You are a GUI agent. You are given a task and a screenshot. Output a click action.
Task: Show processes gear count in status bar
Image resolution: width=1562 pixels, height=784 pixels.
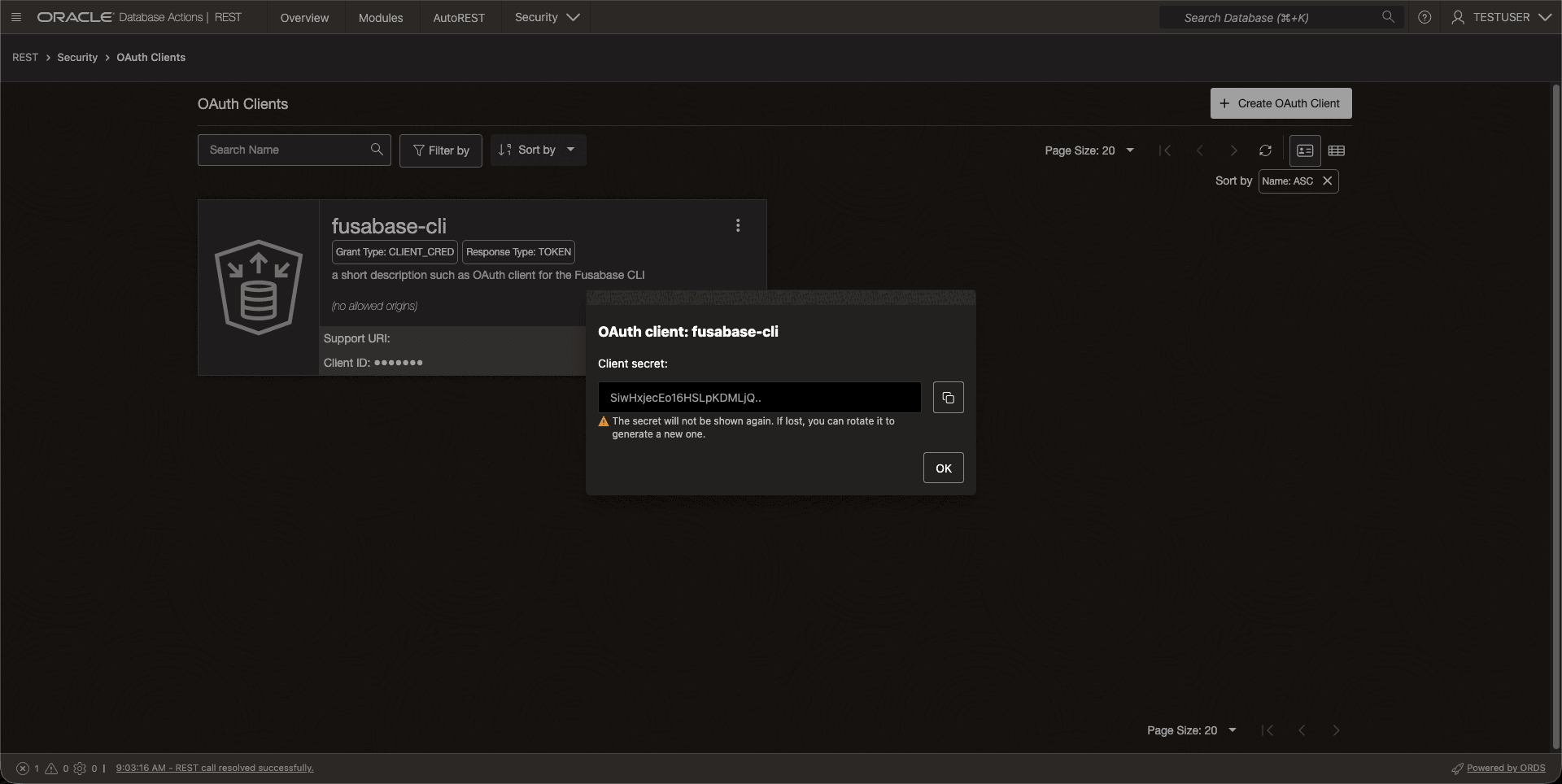[x=85, y=768]
